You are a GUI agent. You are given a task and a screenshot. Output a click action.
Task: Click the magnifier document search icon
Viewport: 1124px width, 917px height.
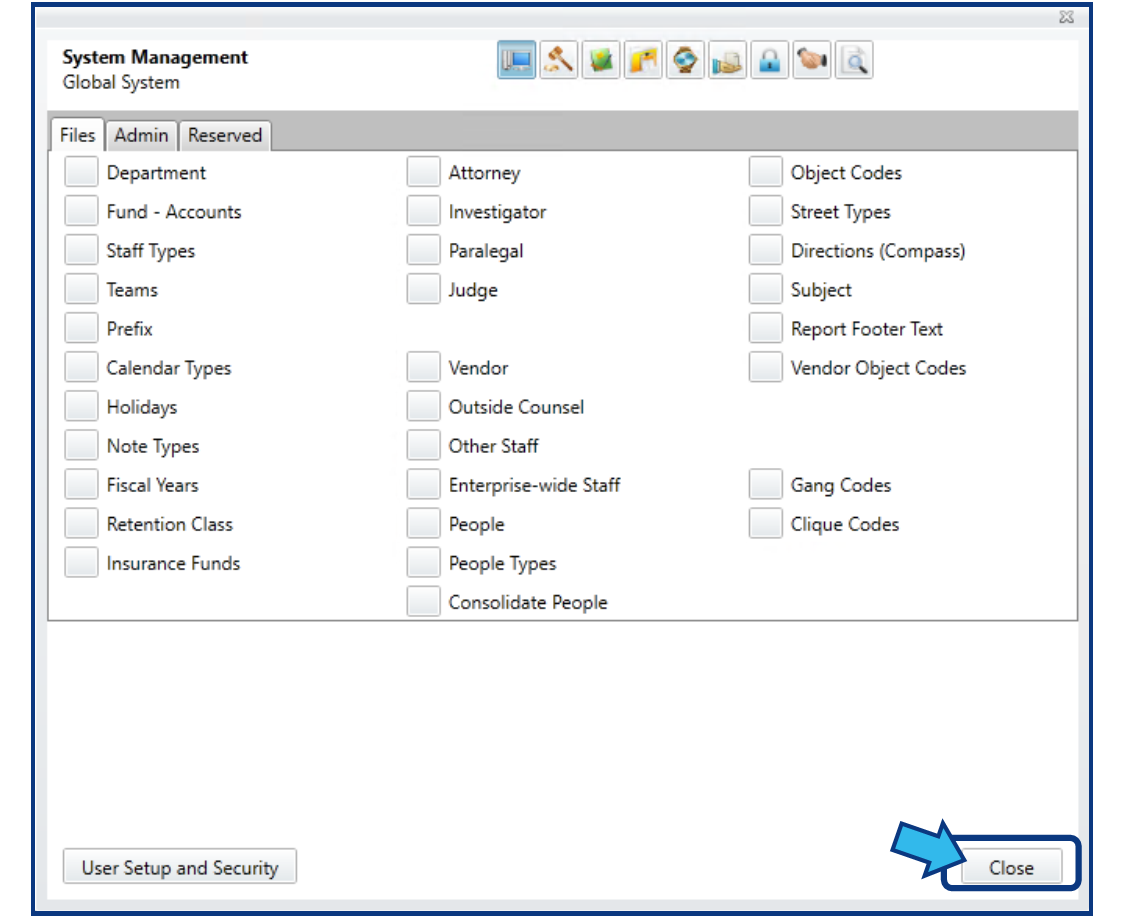click(854, 60)
